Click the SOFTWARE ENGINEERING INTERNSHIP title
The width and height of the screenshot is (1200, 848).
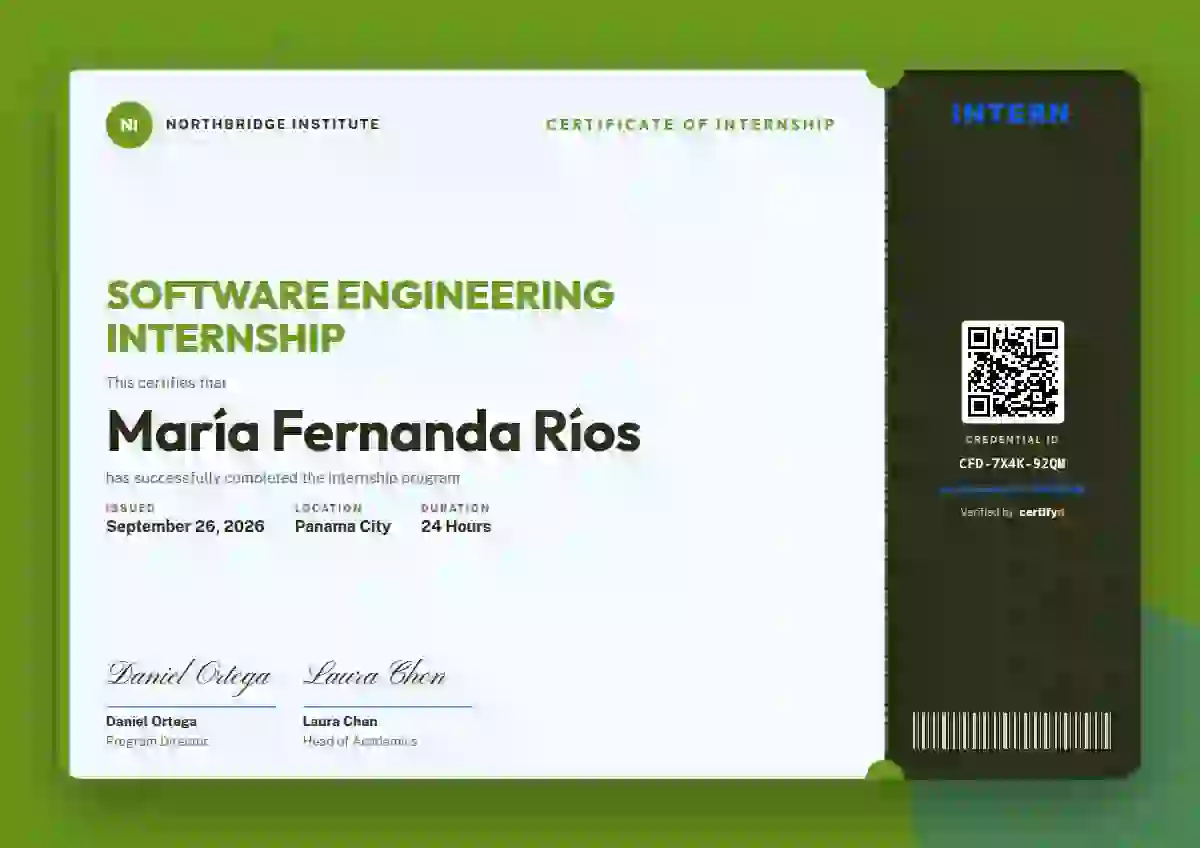[360, 316]
